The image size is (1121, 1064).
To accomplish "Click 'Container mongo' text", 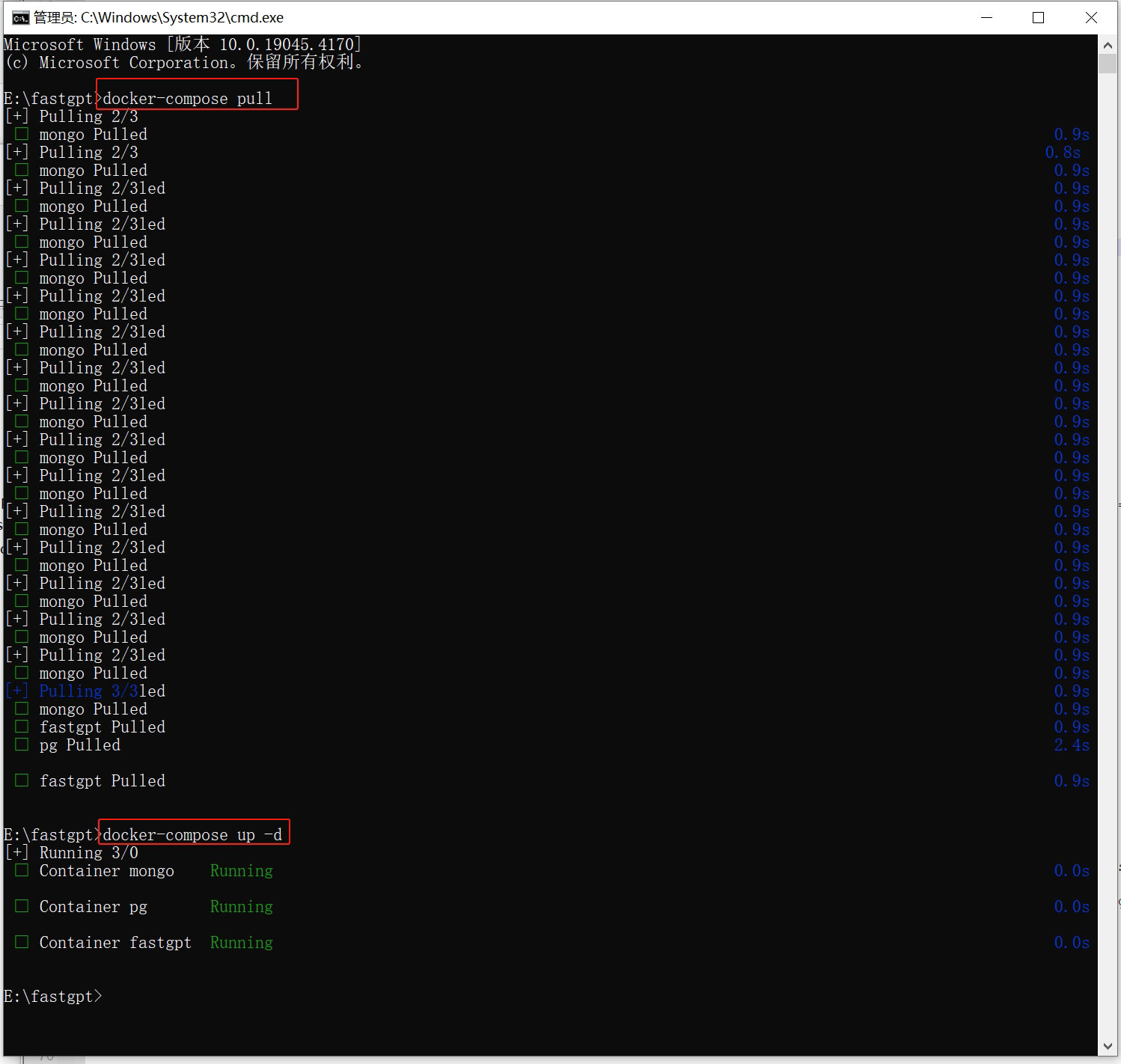I will click(106, 871).
